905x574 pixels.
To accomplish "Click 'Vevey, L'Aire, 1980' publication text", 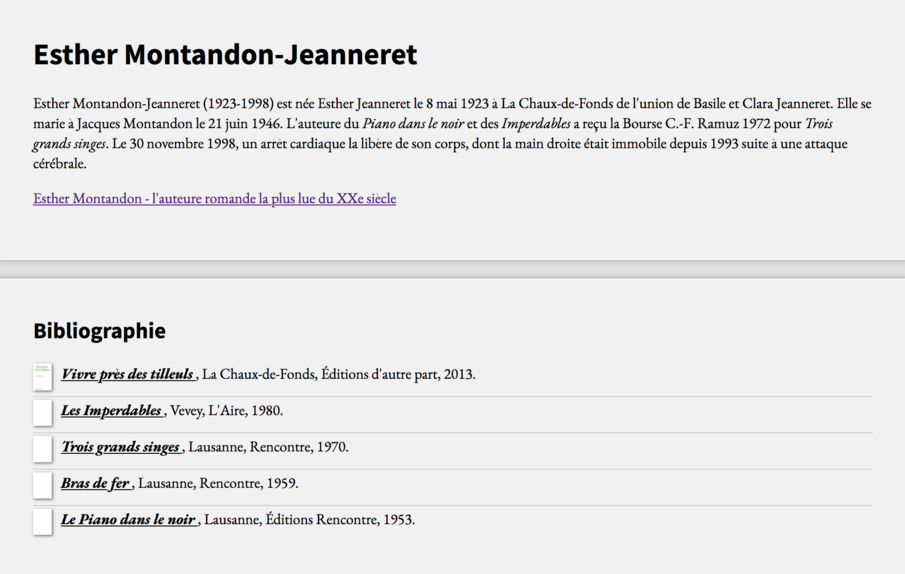I will point(227,411).
